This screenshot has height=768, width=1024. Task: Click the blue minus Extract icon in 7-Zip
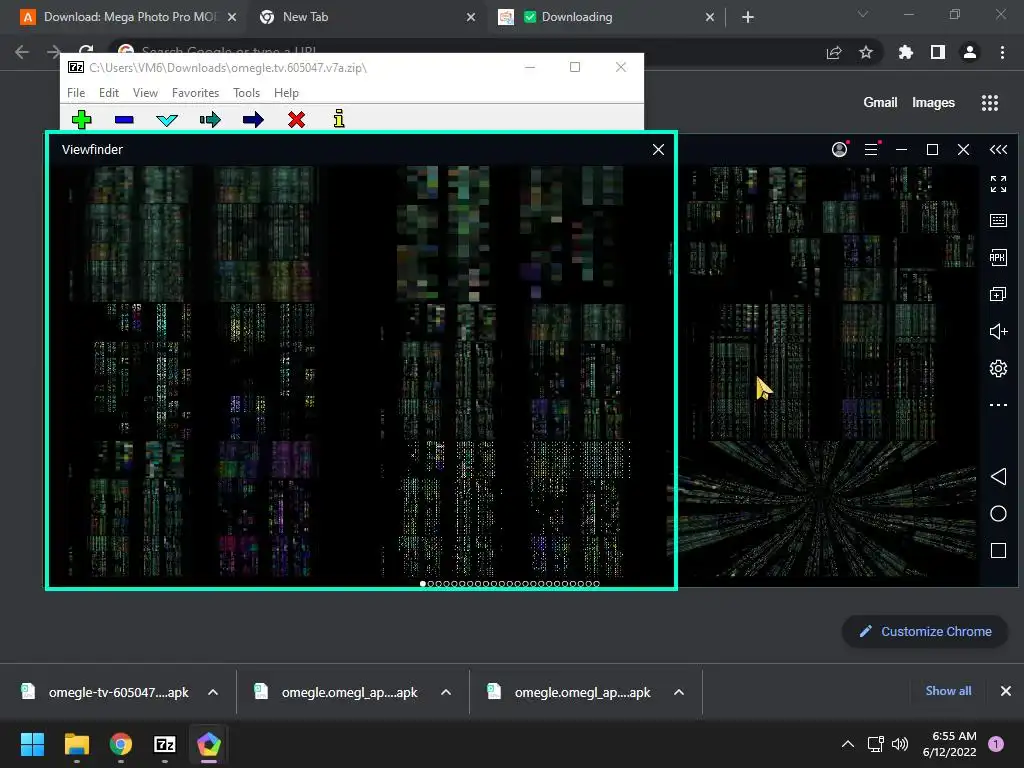tap(124, 120)
